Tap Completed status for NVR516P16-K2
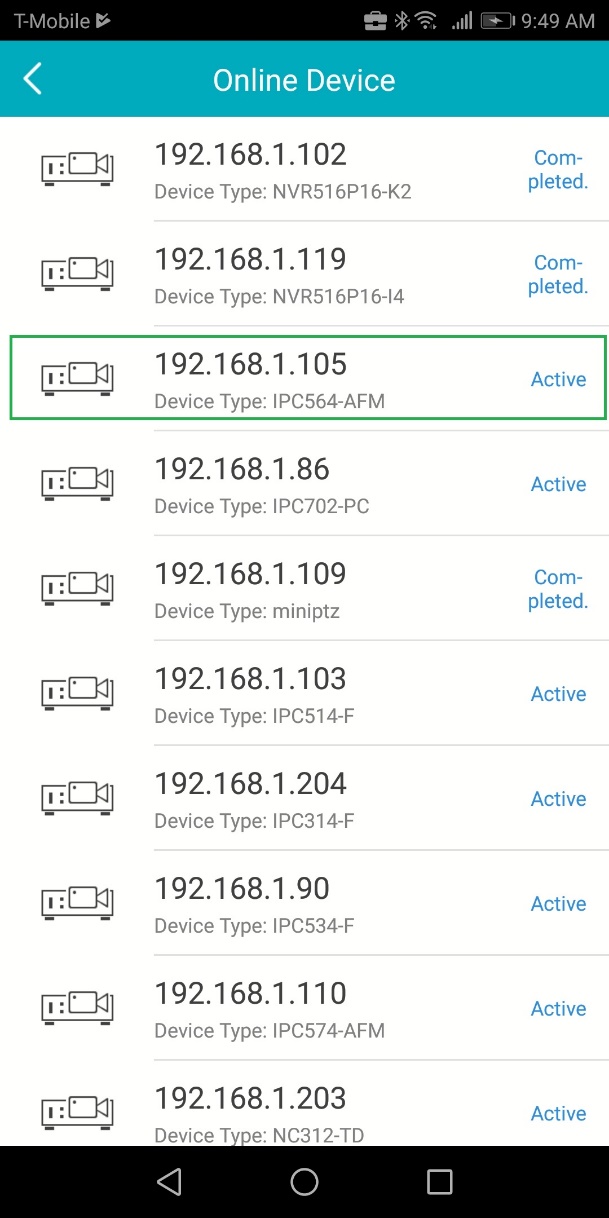 pos(558,169)
